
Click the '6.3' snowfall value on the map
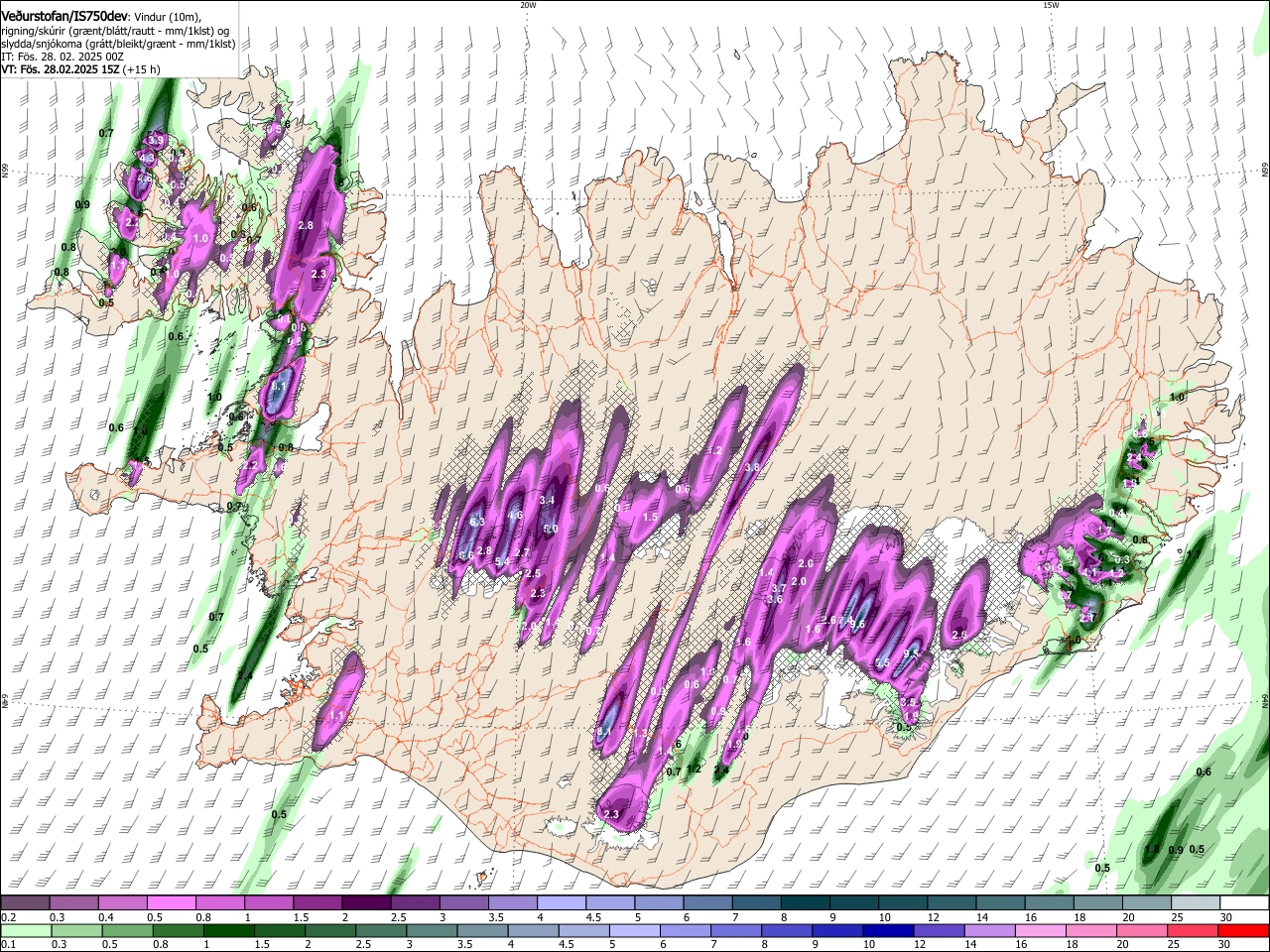point(476,523)
